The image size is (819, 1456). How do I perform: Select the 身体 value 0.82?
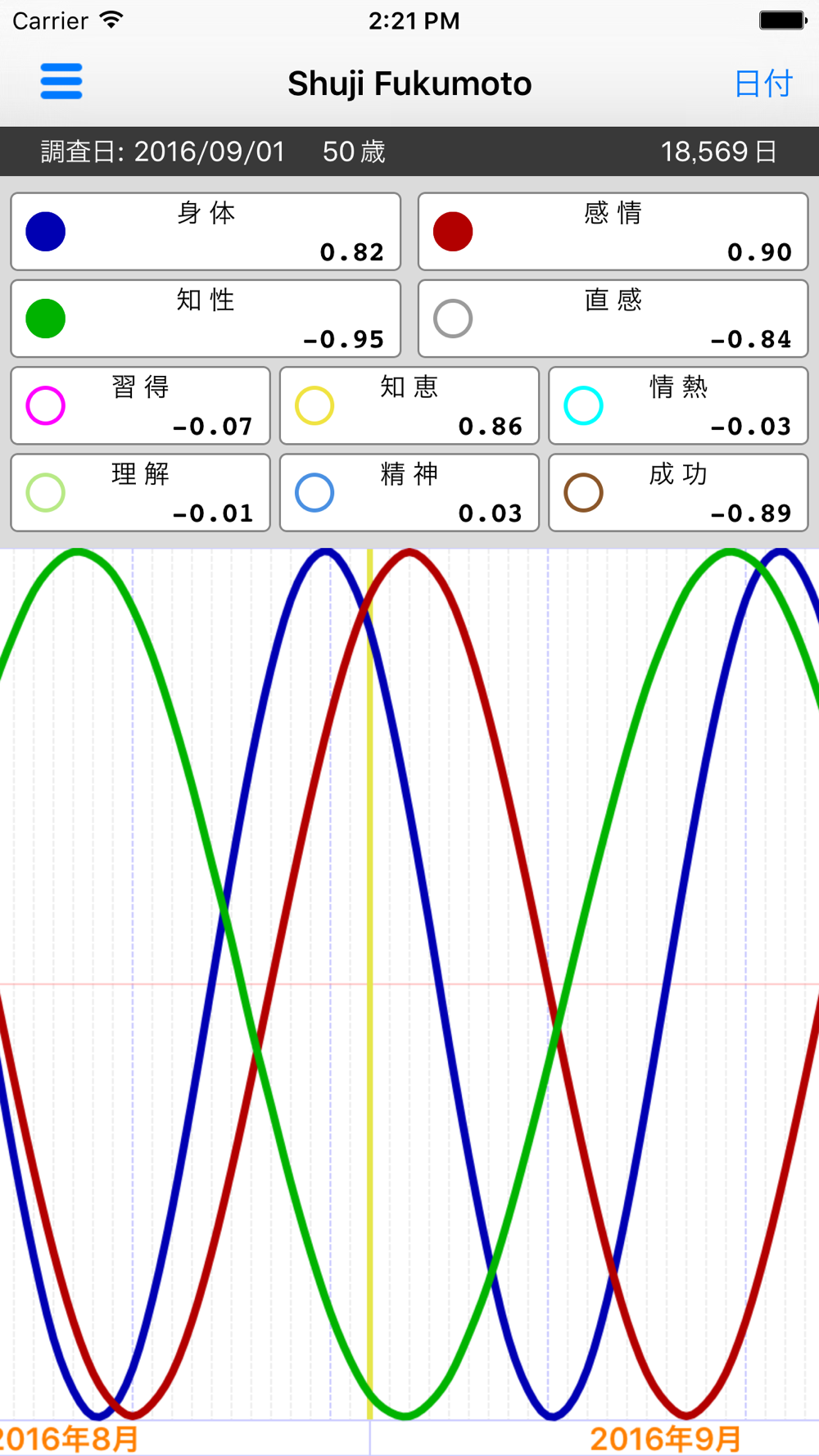(x=352, y=252)
